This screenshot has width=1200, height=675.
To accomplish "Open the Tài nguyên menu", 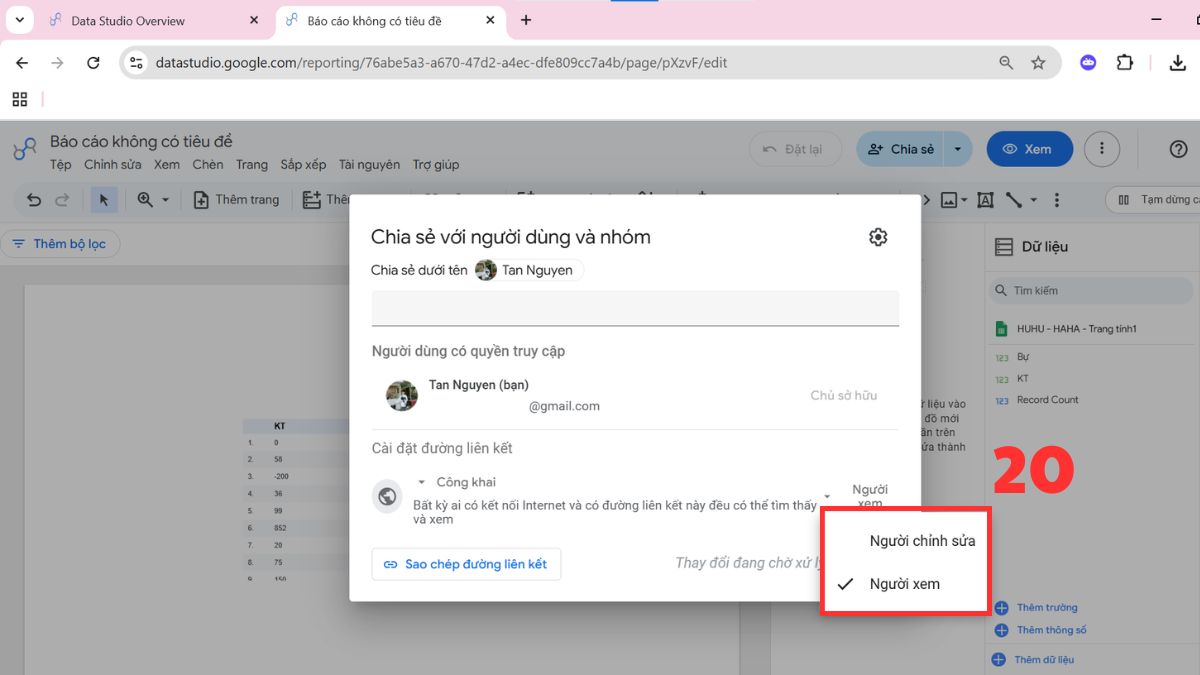I will tap(369, 165).
